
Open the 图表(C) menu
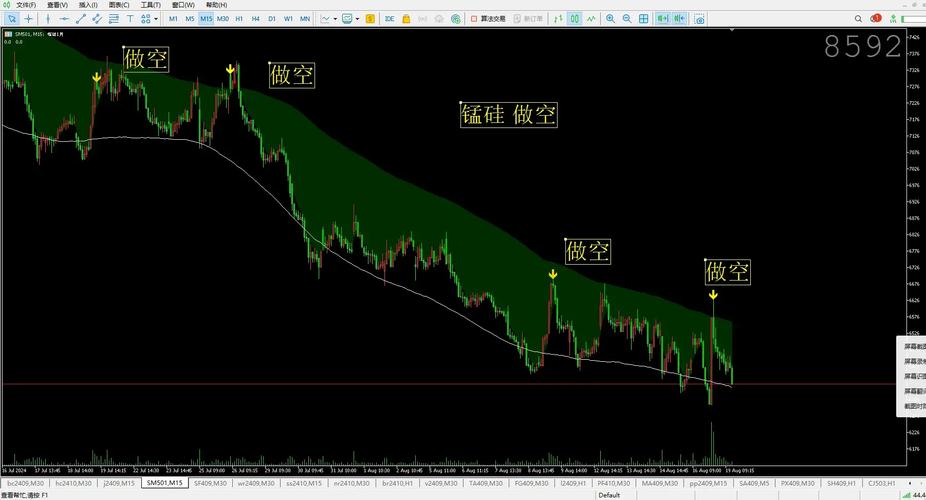point(118,5)
